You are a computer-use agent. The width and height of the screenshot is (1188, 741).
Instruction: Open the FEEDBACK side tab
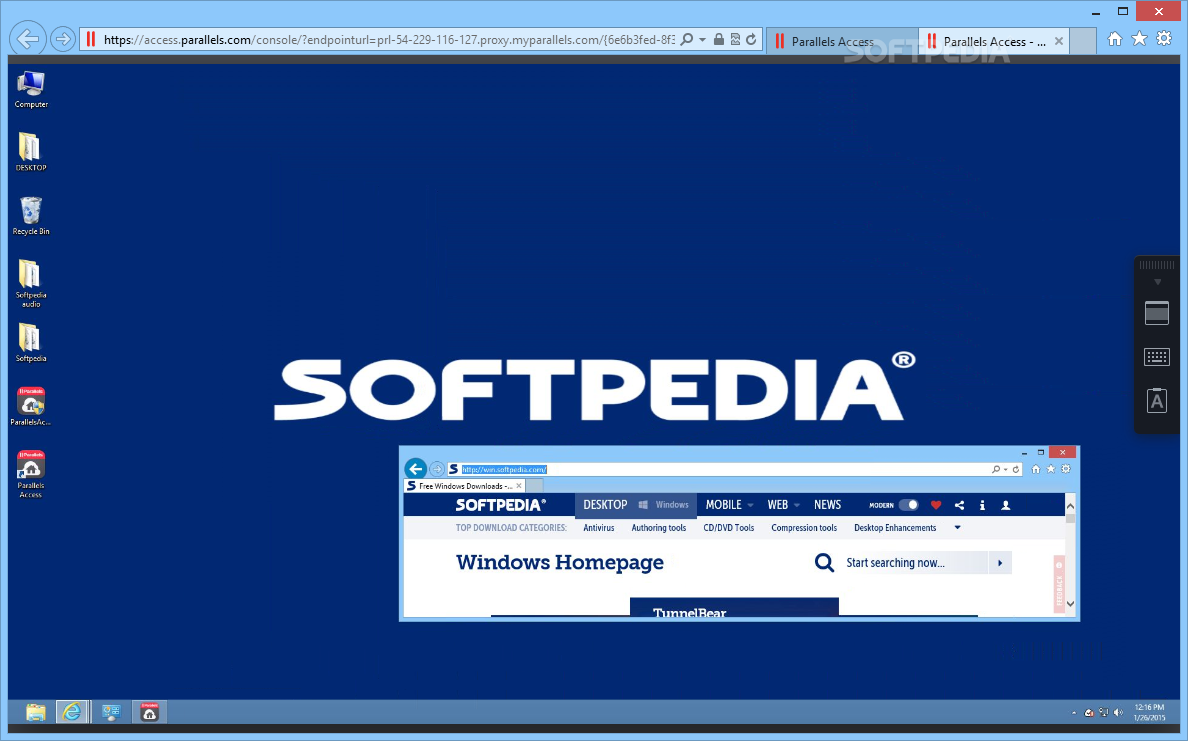click(1059, 583)
